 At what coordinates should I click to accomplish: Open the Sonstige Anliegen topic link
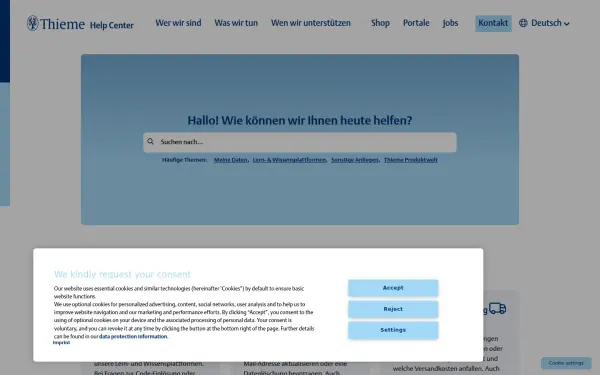pos(355,160)
